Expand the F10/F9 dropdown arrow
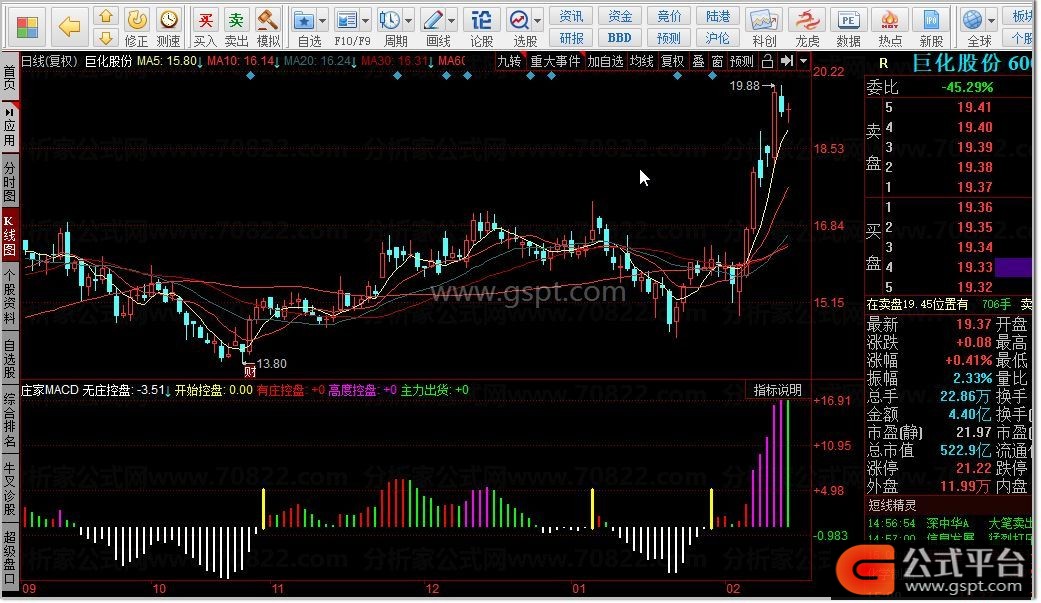 point(366,21)
